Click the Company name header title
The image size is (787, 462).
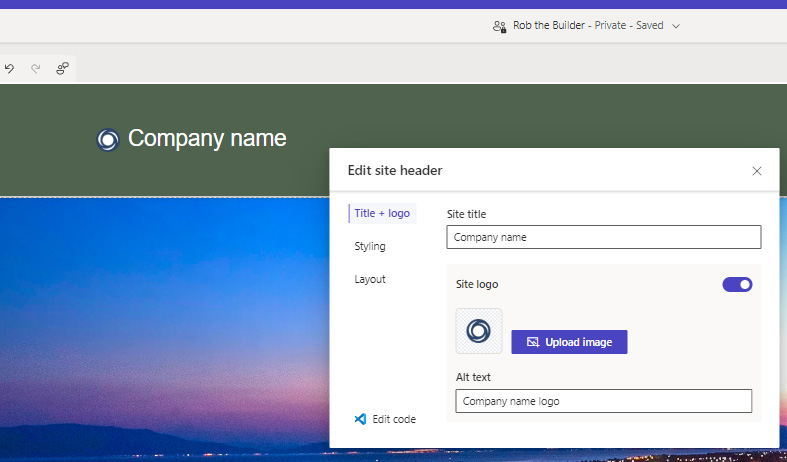click(x=207, y=138)
